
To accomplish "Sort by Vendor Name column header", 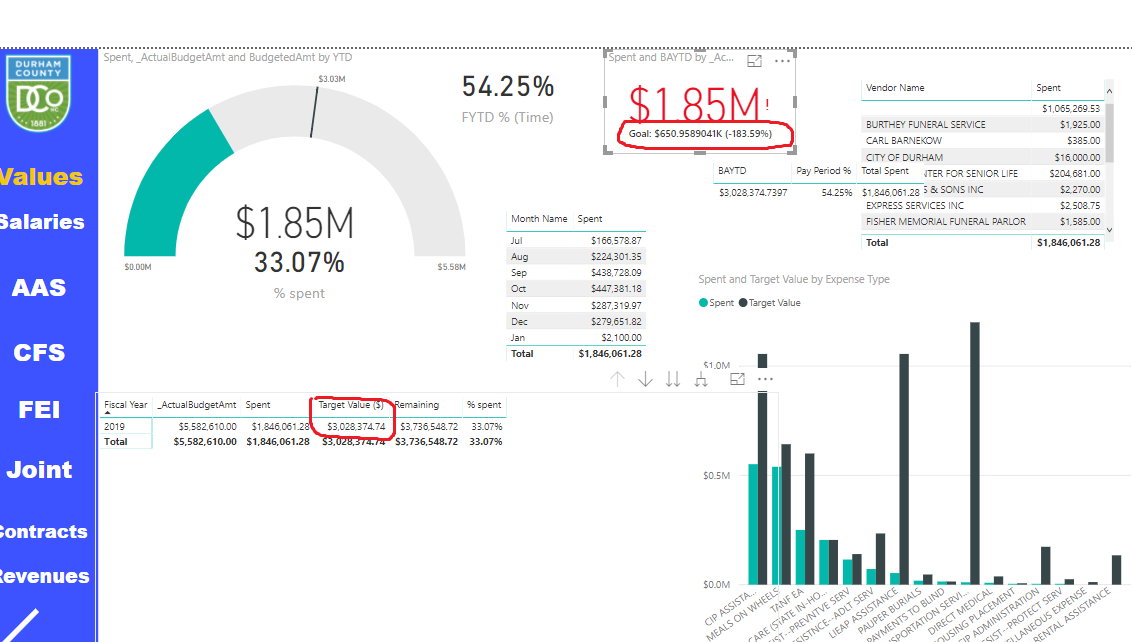I will tap(895, 88).
